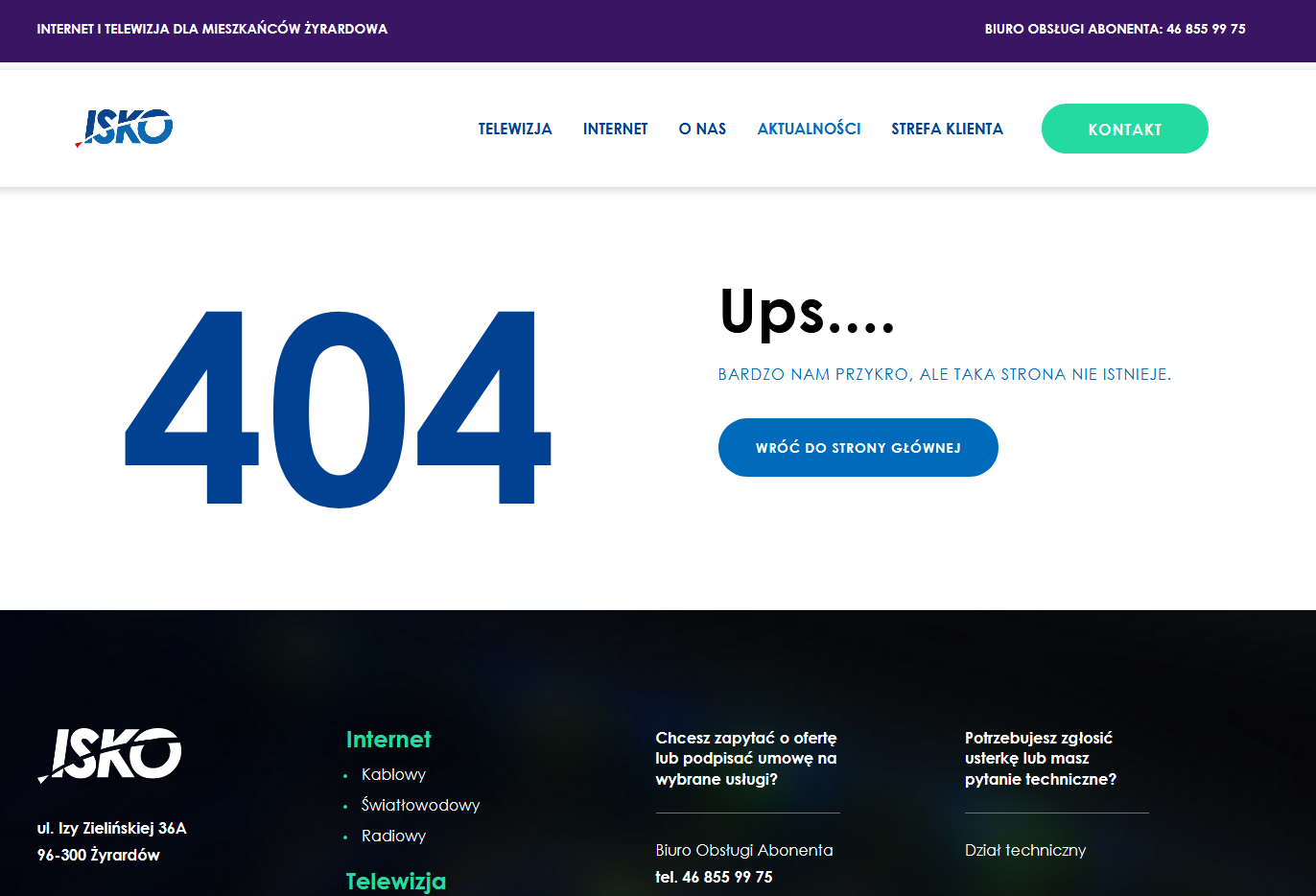Viewport: 1316px width, 896px height.
Task: Click the Telewizja footer heading
Action: tap(395, 881)
